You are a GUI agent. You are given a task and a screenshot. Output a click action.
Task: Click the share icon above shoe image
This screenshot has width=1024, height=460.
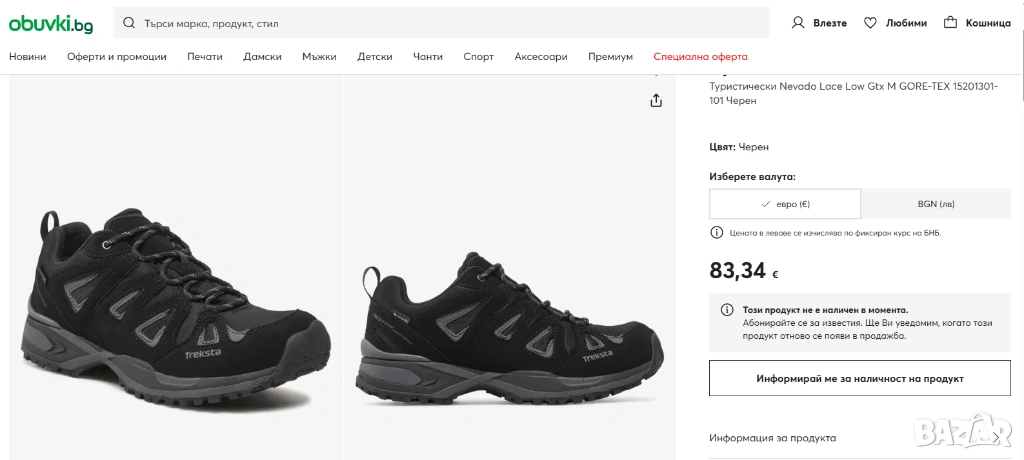click(656, 100)
